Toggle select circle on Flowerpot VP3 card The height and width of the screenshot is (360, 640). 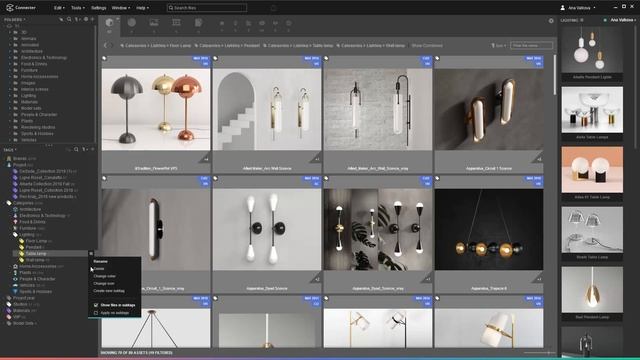point(104,58)
